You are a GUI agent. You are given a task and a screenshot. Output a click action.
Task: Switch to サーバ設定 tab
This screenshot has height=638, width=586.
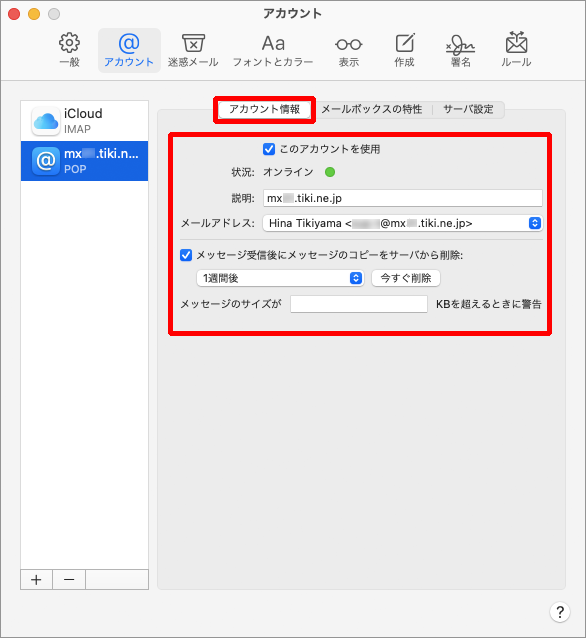(x=468, y=109)
